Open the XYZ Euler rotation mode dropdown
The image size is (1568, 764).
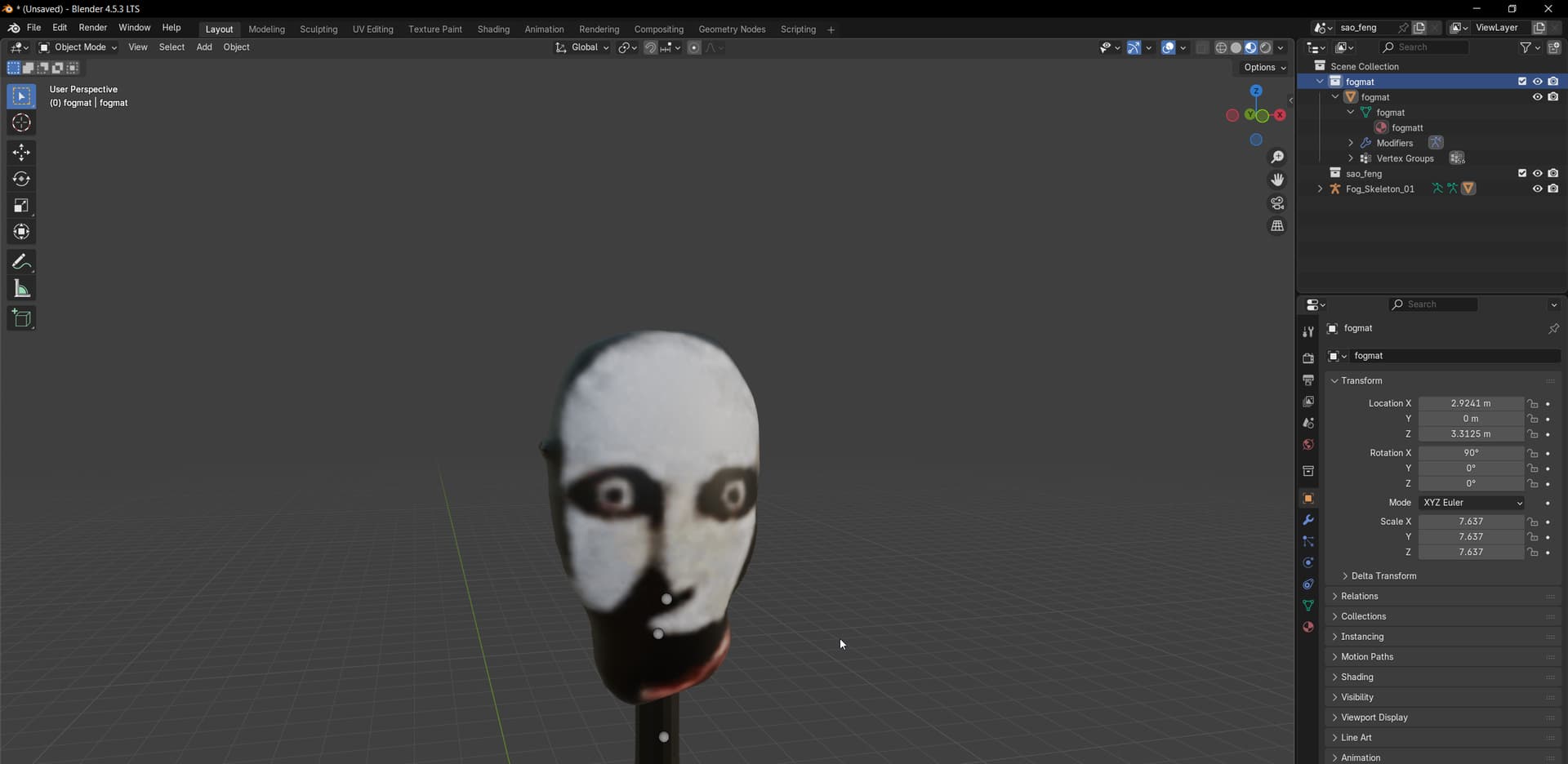pos(1472,503)
